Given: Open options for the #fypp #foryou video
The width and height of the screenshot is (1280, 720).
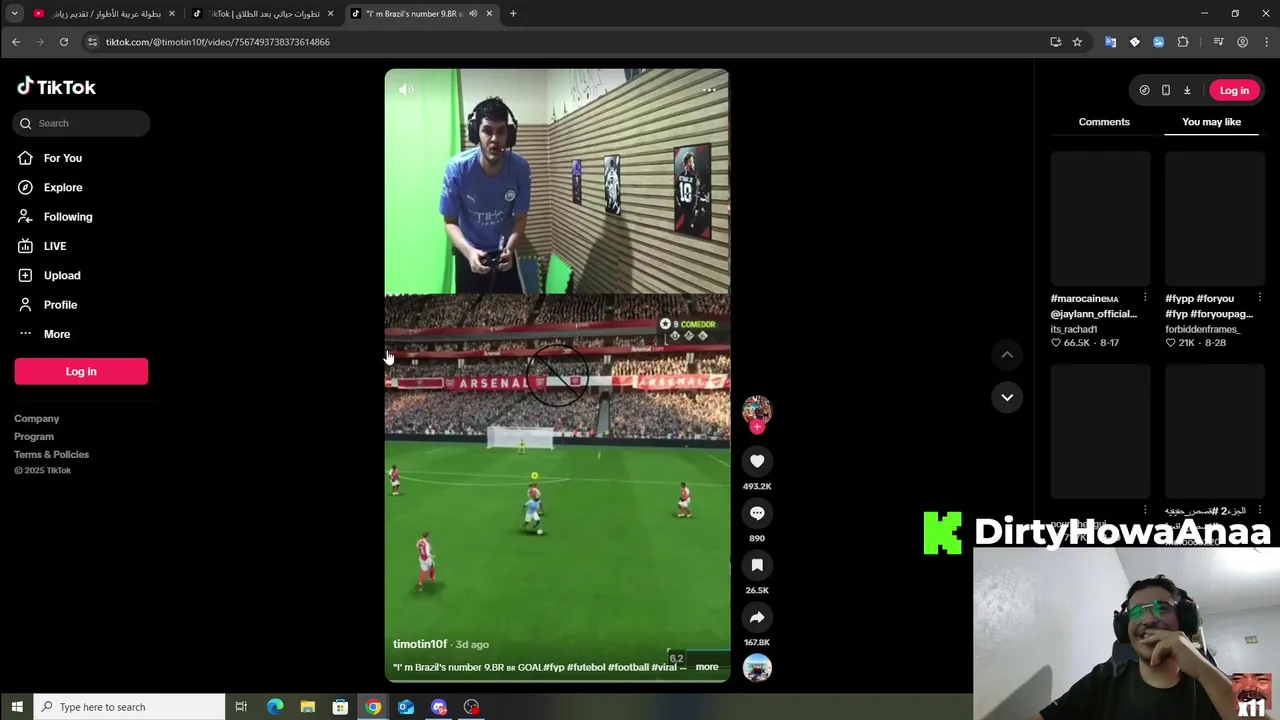Looking at the screenshot, I should tap(1260, 298).
